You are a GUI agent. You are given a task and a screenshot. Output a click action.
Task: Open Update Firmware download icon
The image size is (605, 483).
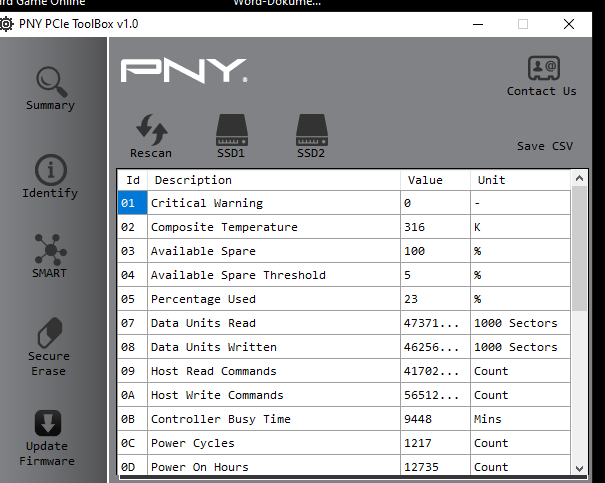click(48, 423)
